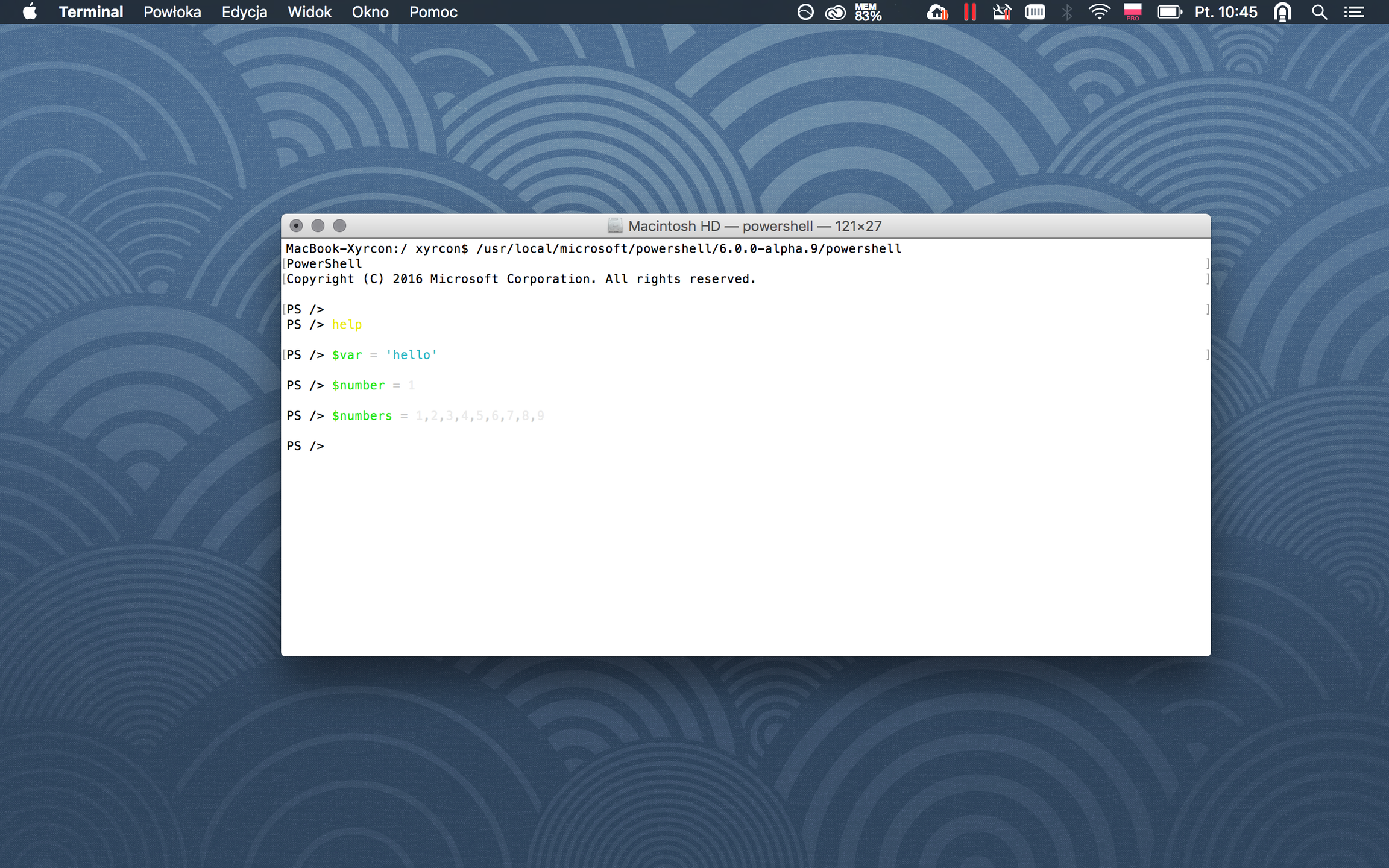Open the Wi-Fi status menu

click(1099, 12)
